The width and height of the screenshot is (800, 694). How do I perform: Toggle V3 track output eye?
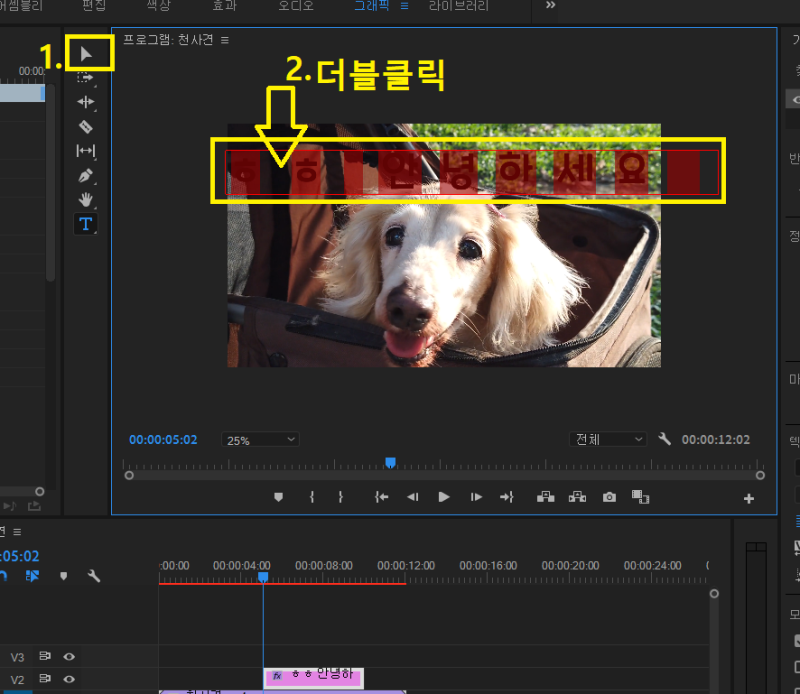point(70,657)
